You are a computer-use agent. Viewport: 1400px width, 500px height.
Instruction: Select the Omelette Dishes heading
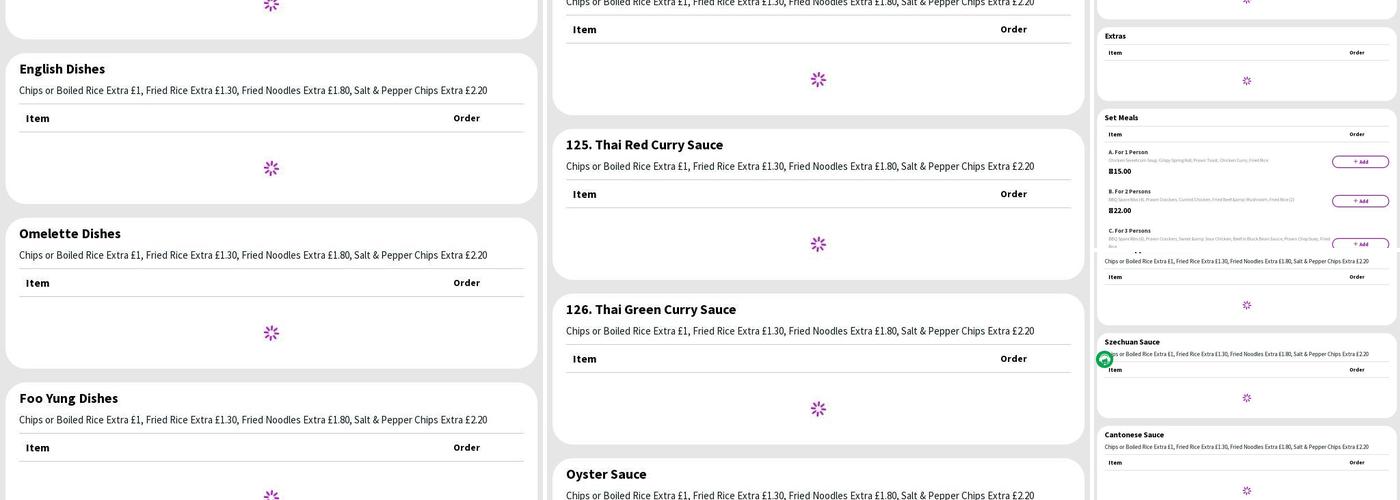(70, 234)
